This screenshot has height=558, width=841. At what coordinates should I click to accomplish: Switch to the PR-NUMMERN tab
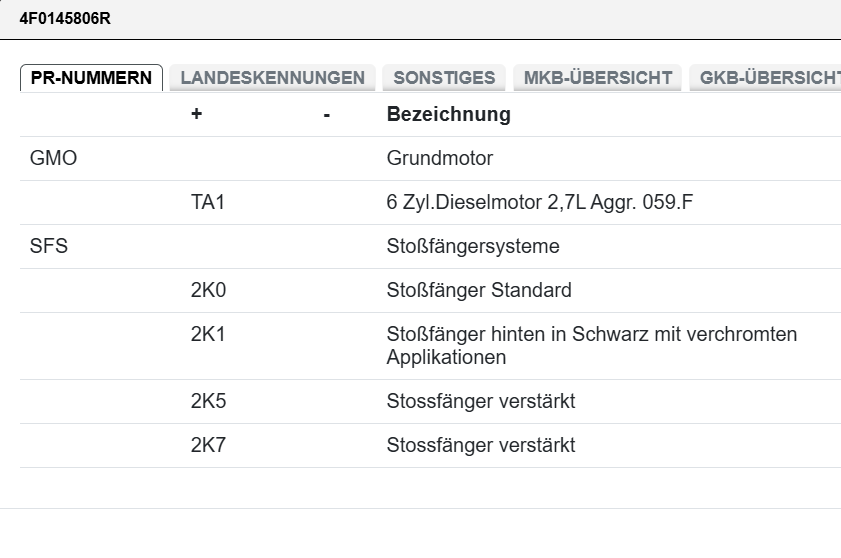tap(91, 78)
